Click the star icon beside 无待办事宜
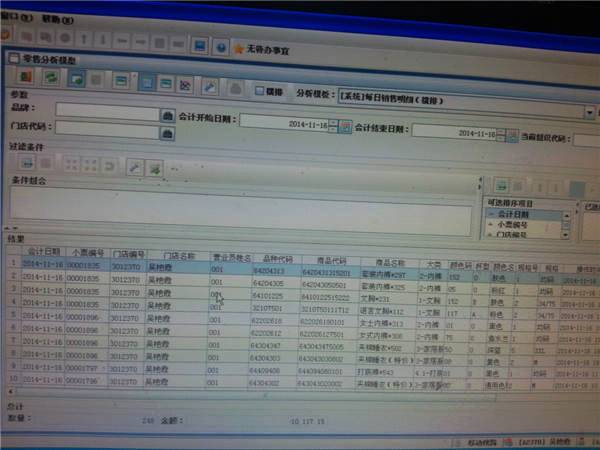 pyautogui.click(x=238, y=47)
